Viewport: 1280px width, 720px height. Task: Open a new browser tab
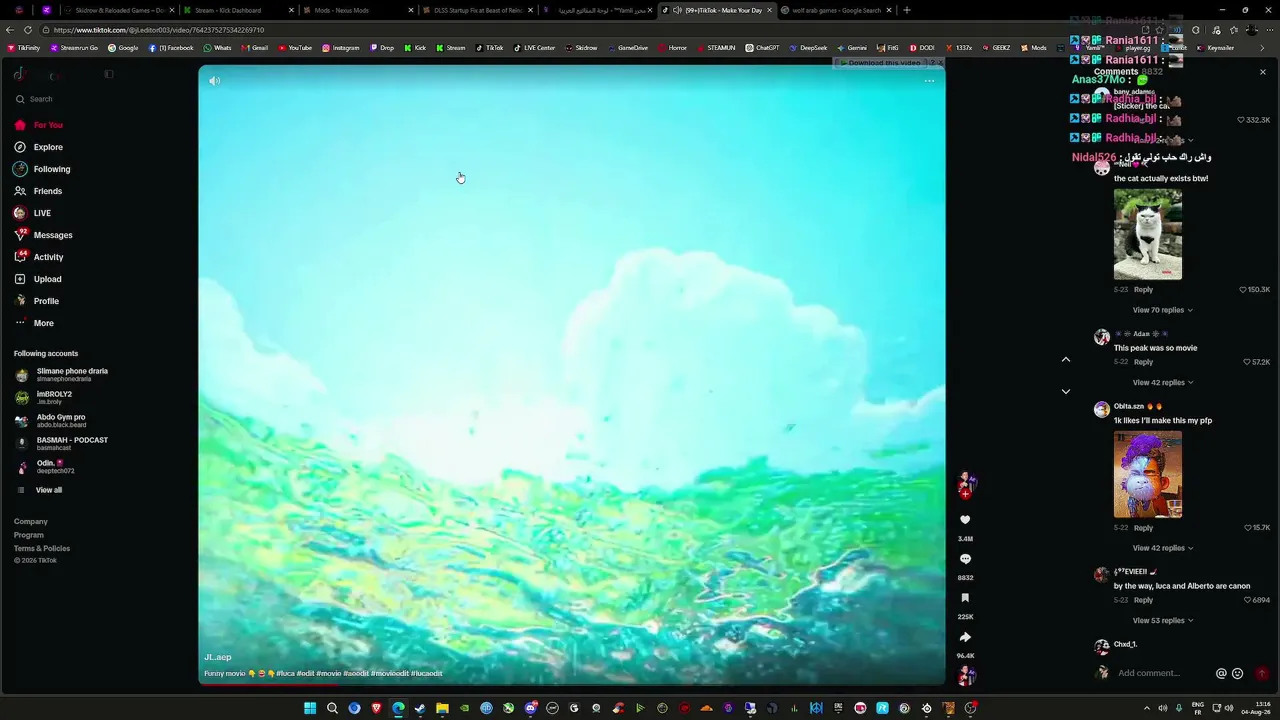(907, 10)
